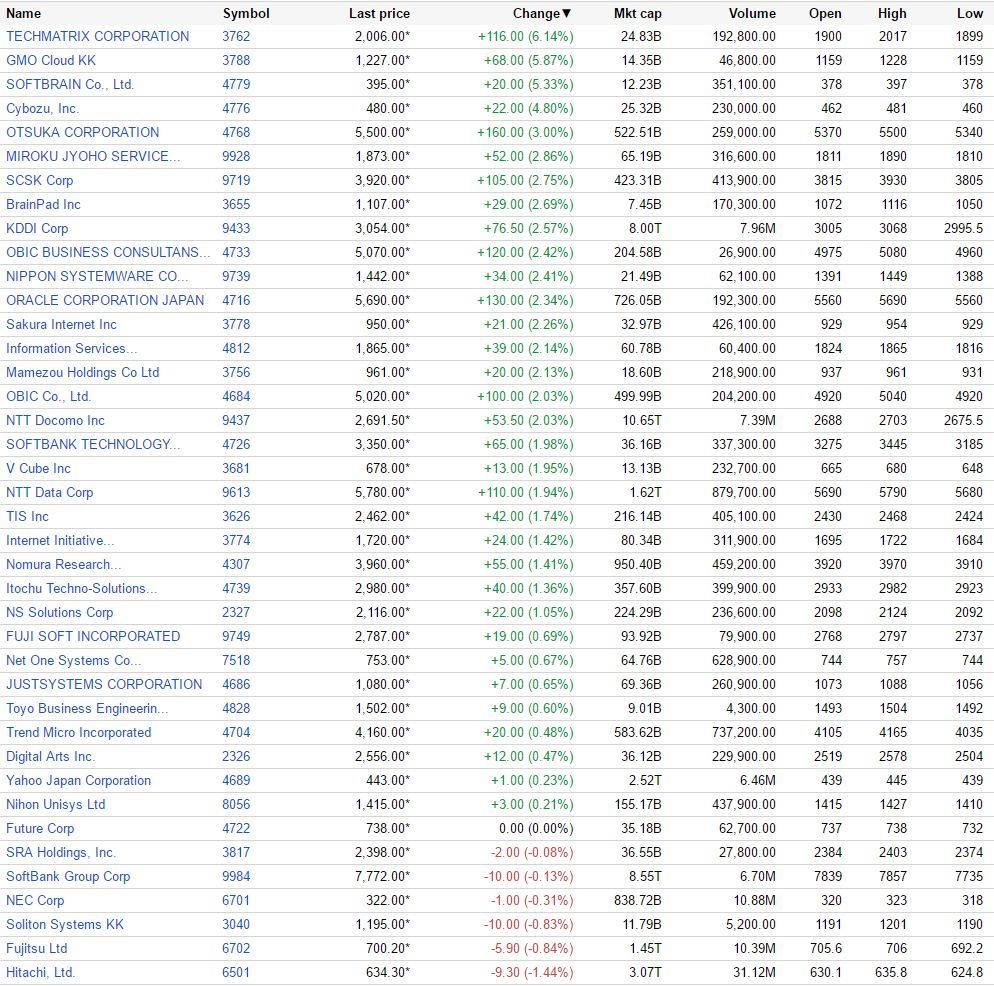Click symbol 3762 link
Screen dimensions: 994x986
coord(236,36)
